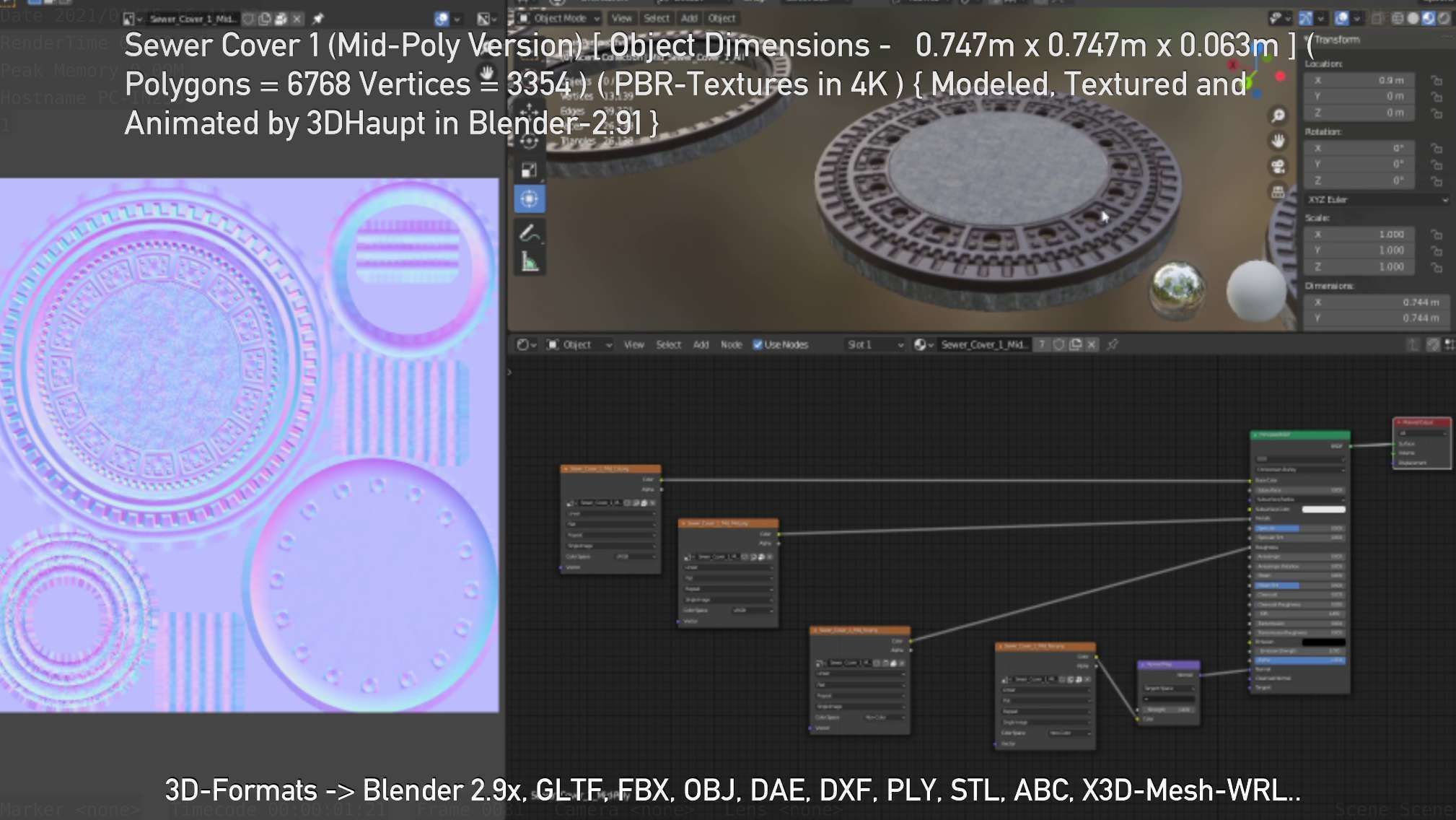
Task: Open the XYZ Euler rotation mode dropdown
Action: point(1377,200)
